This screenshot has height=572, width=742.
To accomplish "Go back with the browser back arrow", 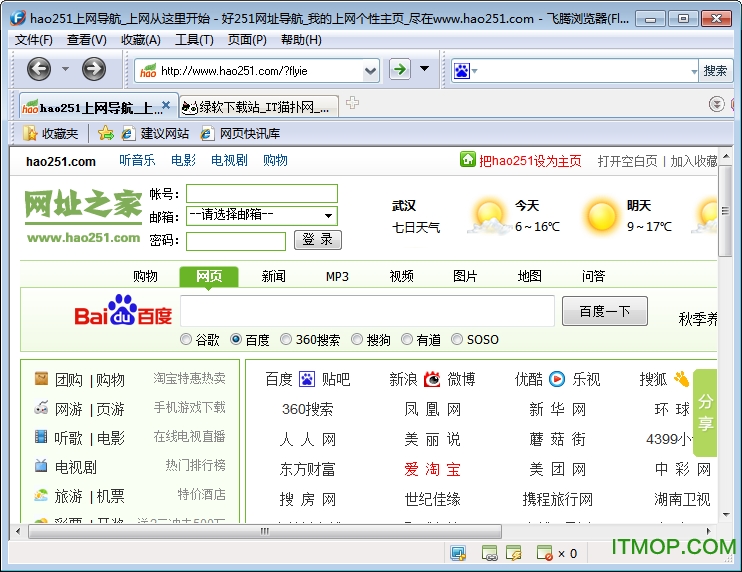I will coord(39,69).
